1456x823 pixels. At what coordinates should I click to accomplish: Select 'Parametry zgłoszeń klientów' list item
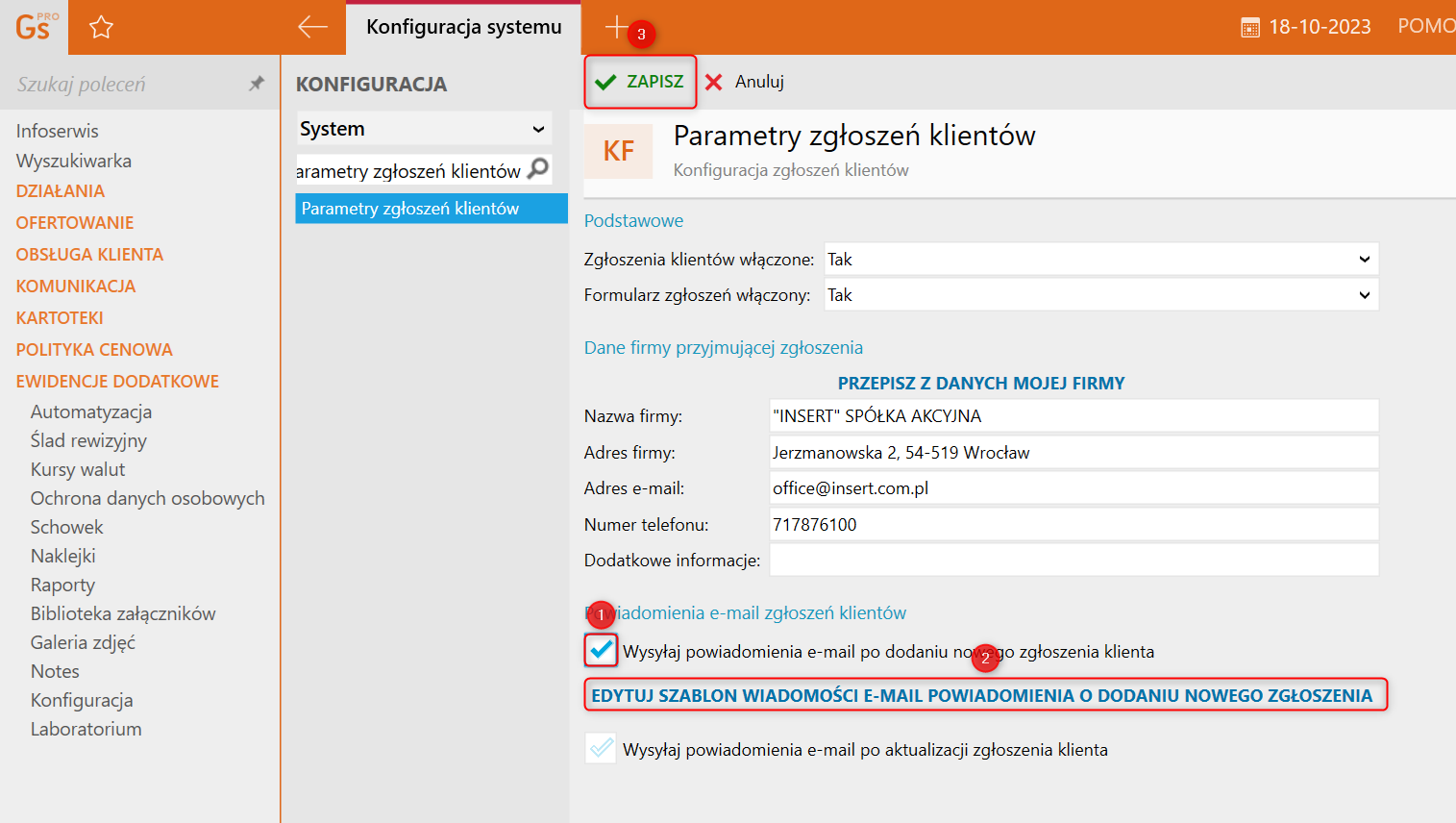tap(431, 209)
